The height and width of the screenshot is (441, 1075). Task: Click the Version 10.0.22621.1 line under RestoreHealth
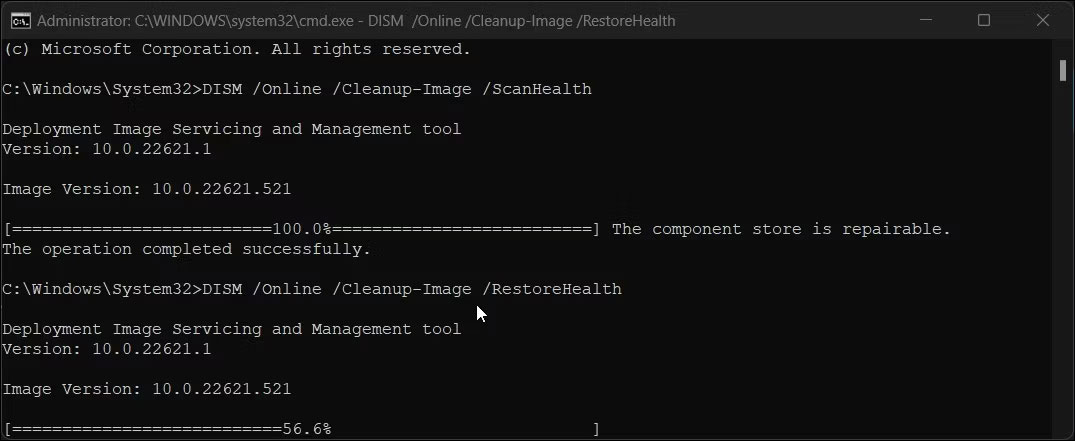click(x=107, y=349)
